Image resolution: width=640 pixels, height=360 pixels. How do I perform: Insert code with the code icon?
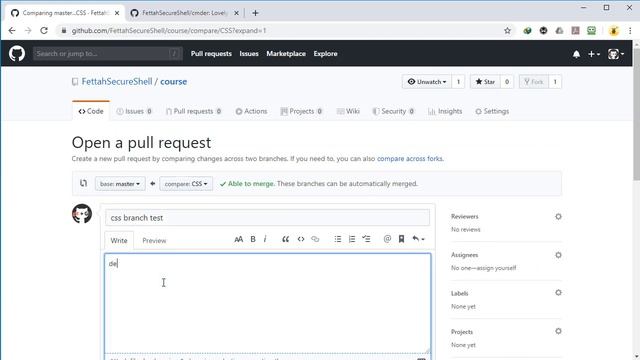[x=301, y=239]
